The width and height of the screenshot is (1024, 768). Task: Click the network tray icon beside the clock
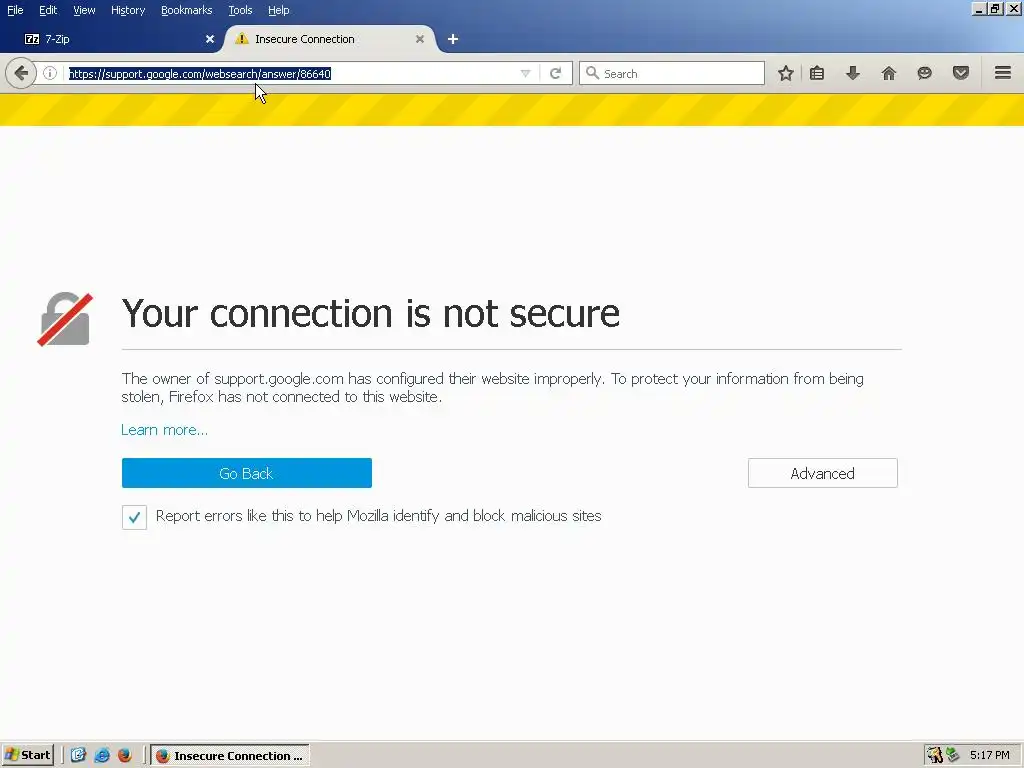(953, 756)
